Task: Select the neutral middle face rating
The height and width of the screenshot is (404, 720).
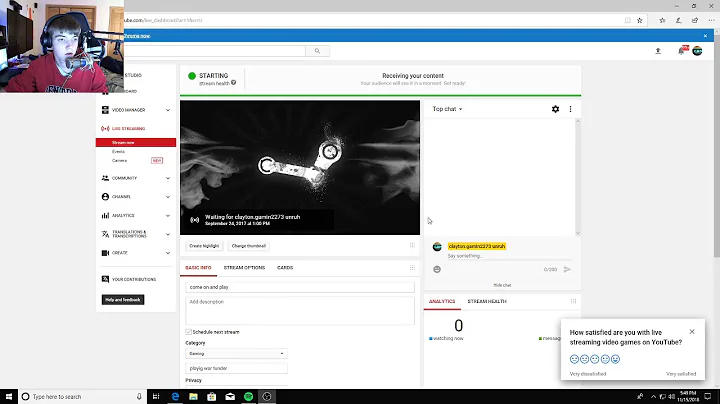Action: pos(595,359)
